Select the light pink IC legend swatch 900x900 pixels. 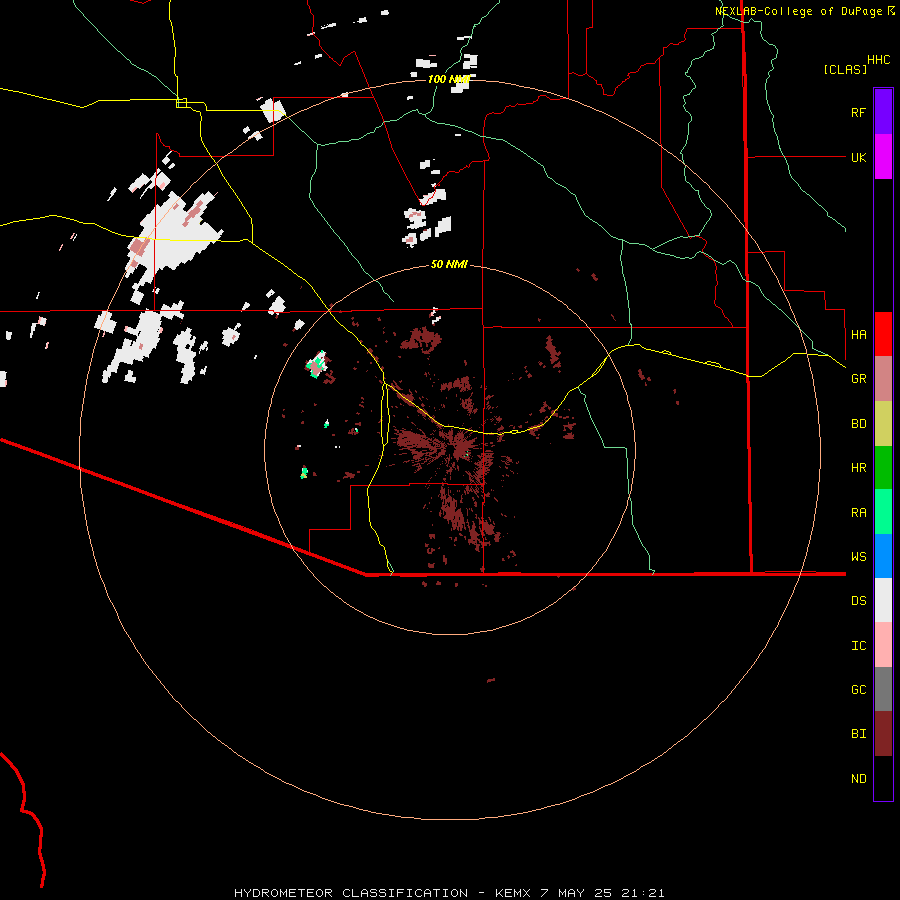(883, 645)
